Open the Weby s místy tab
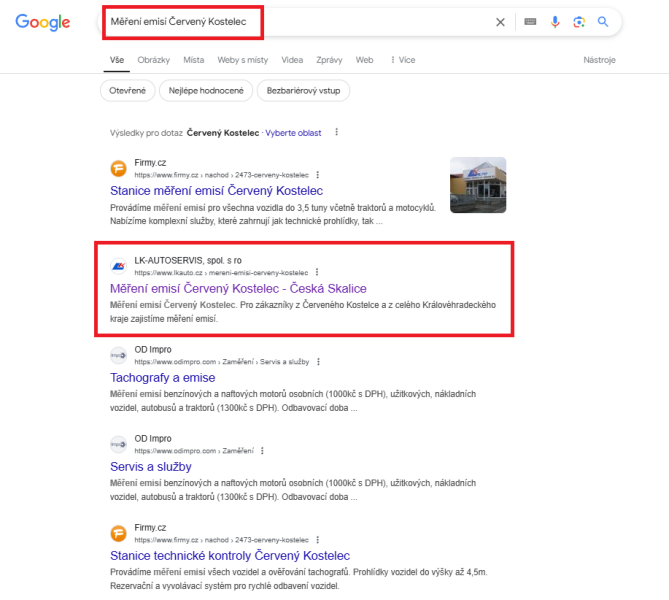This screenshot has height=600, width=669. click(243, 60)
